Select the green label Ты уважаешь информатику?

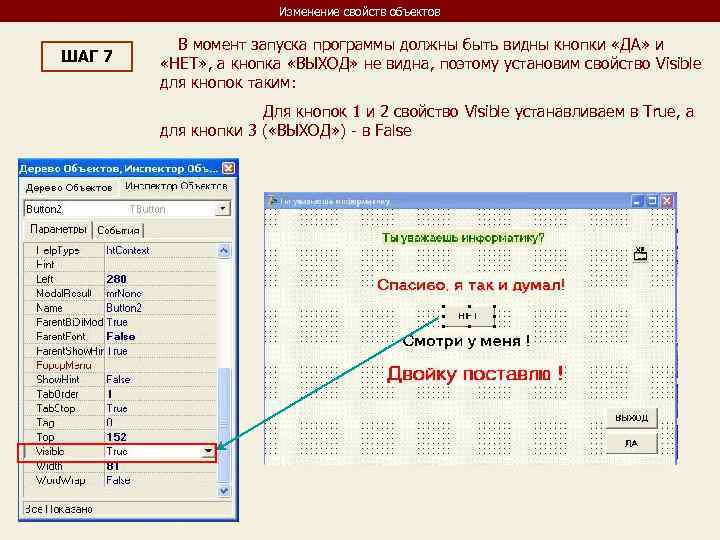[x=463, y=238]
